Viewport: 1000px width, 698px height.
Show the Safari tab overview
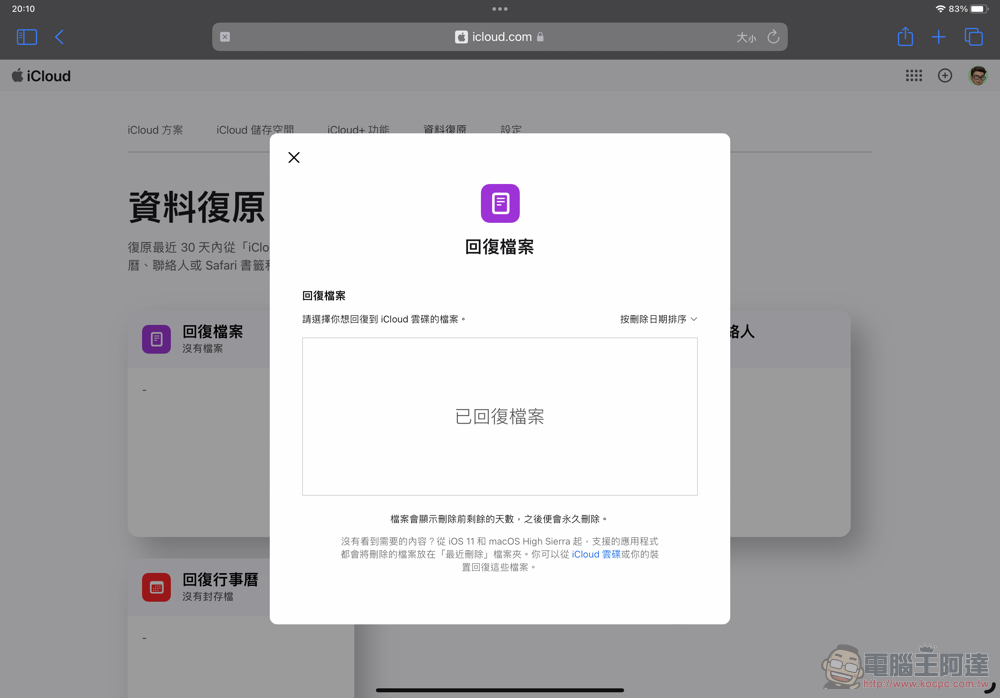click(x=973, y=37)
